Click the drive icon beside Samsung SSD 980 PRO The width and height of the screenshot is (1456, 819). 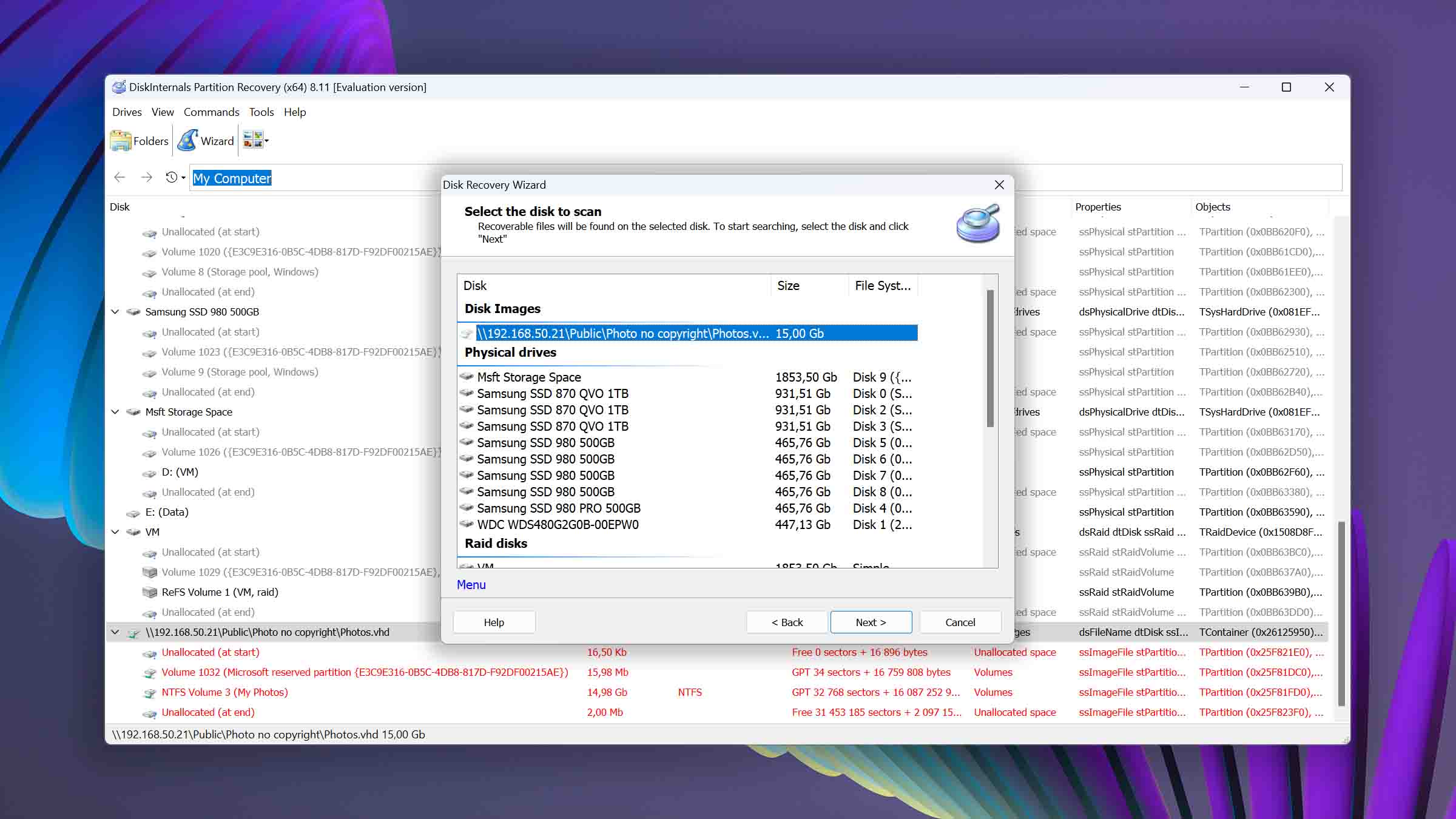[467, 508]
